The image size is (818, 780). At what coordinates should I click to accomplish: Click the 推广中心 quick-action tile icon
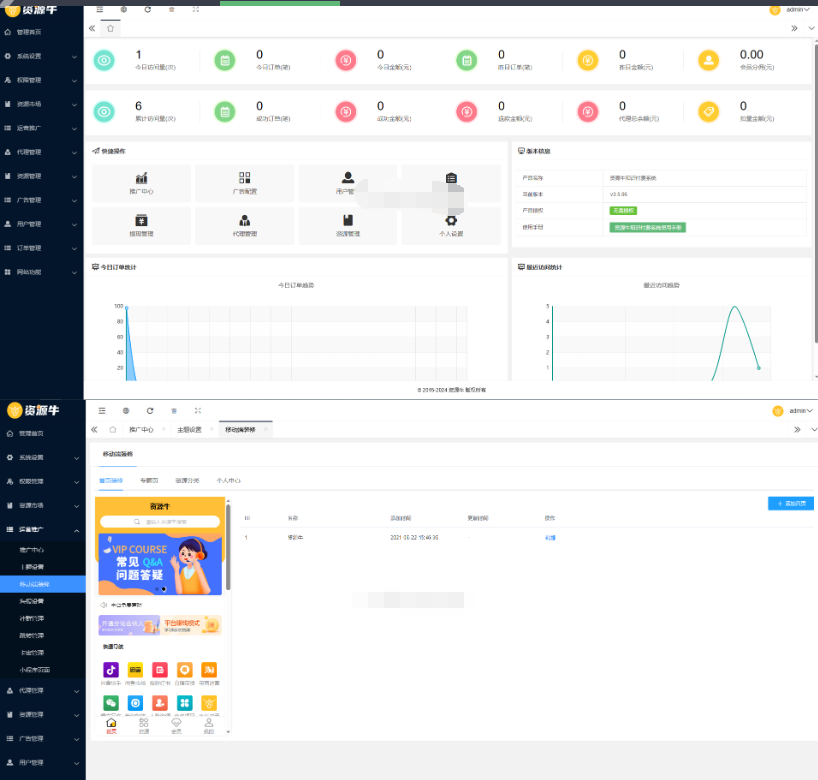(142, 178)
